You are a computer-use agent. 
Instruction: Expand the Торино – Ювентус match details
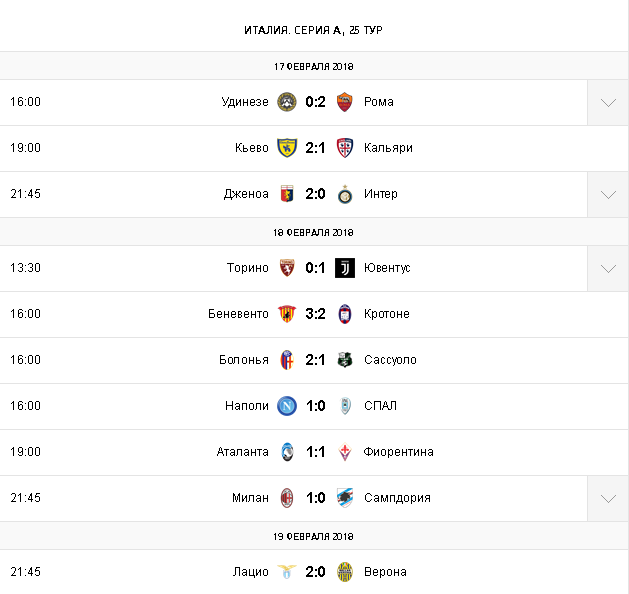click(x=608, y=268)
